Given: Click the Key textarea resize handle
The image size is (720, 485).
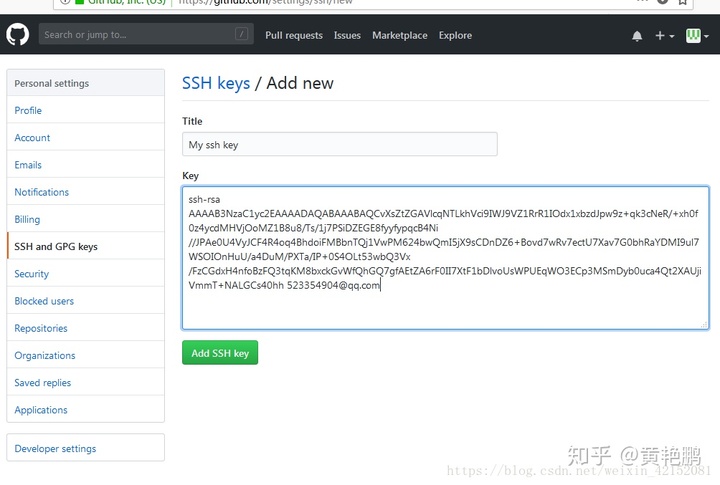Looking at the screenshot, I should tap(703, 324).
